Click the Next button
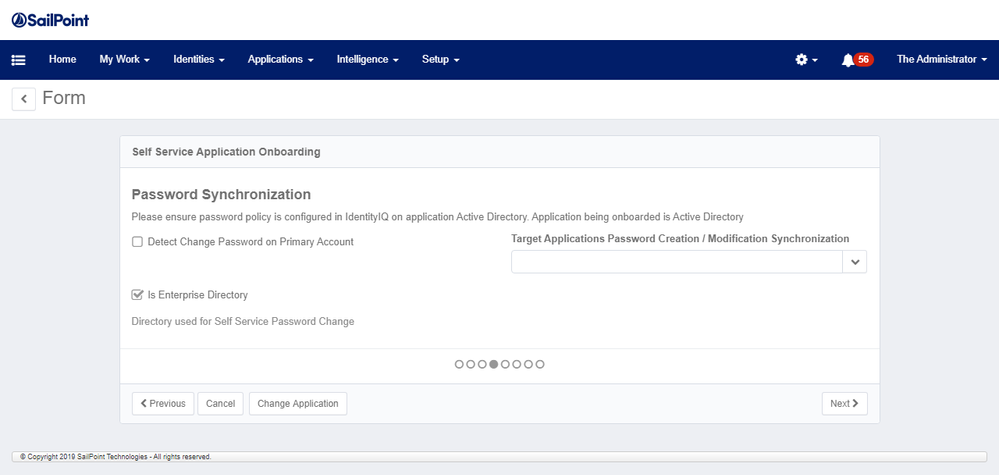999x475 pixels. click(844, 404)
